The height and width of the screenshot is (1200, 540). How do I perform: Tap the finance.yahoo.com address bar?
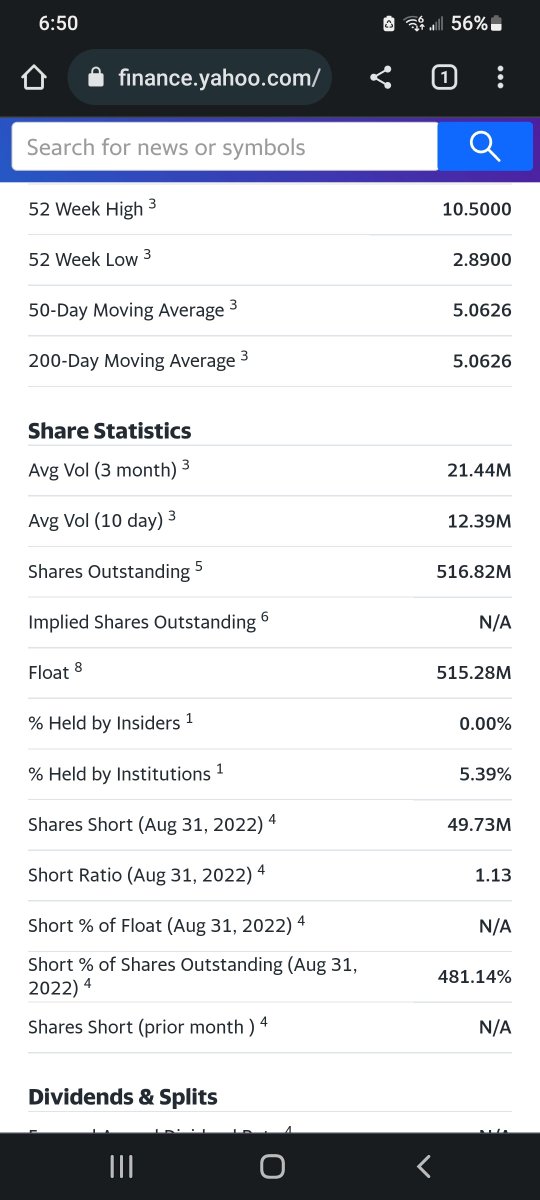tap(200, 77)
